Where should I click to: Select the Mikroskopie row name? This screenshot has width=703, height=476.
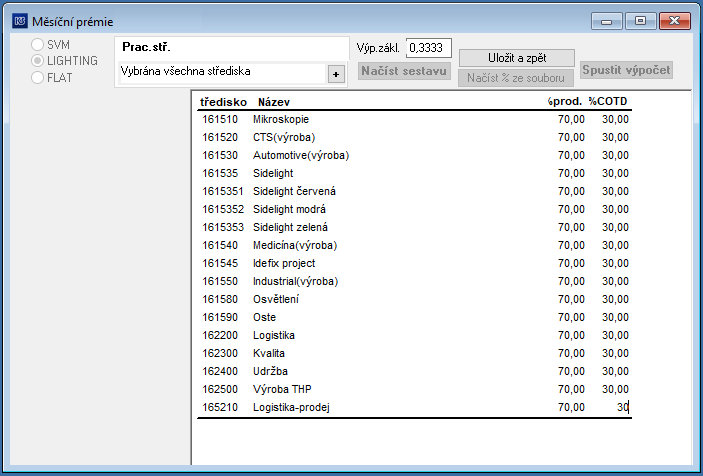(x=281, y=119)
